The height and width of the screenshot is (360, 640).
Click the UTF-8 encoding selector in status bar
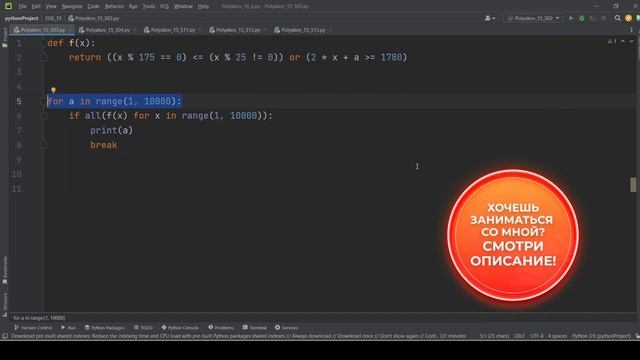(536, 336)
